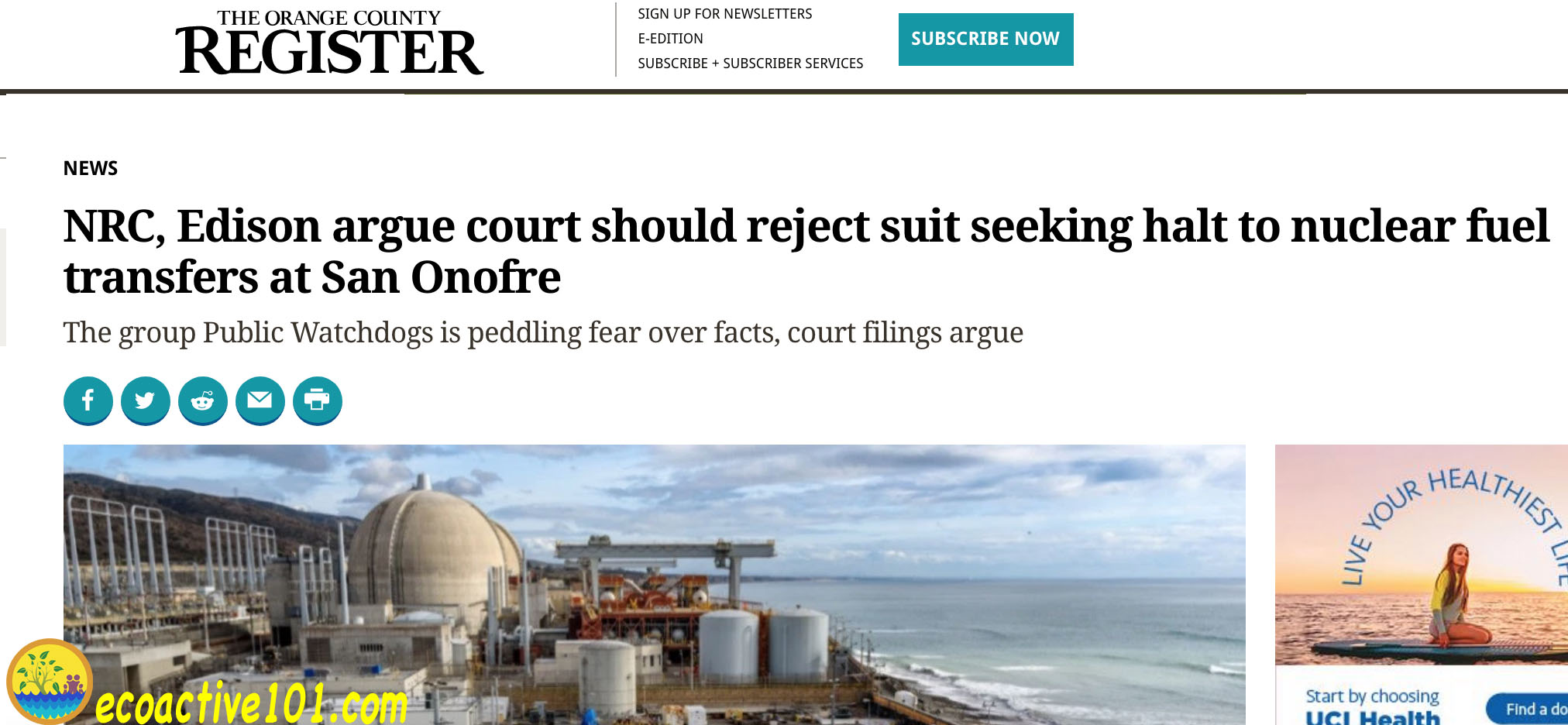Image resolution: width=1568 pixels, height=725 pixels.
Task: Print the article using printer icon
Action: 317,400
